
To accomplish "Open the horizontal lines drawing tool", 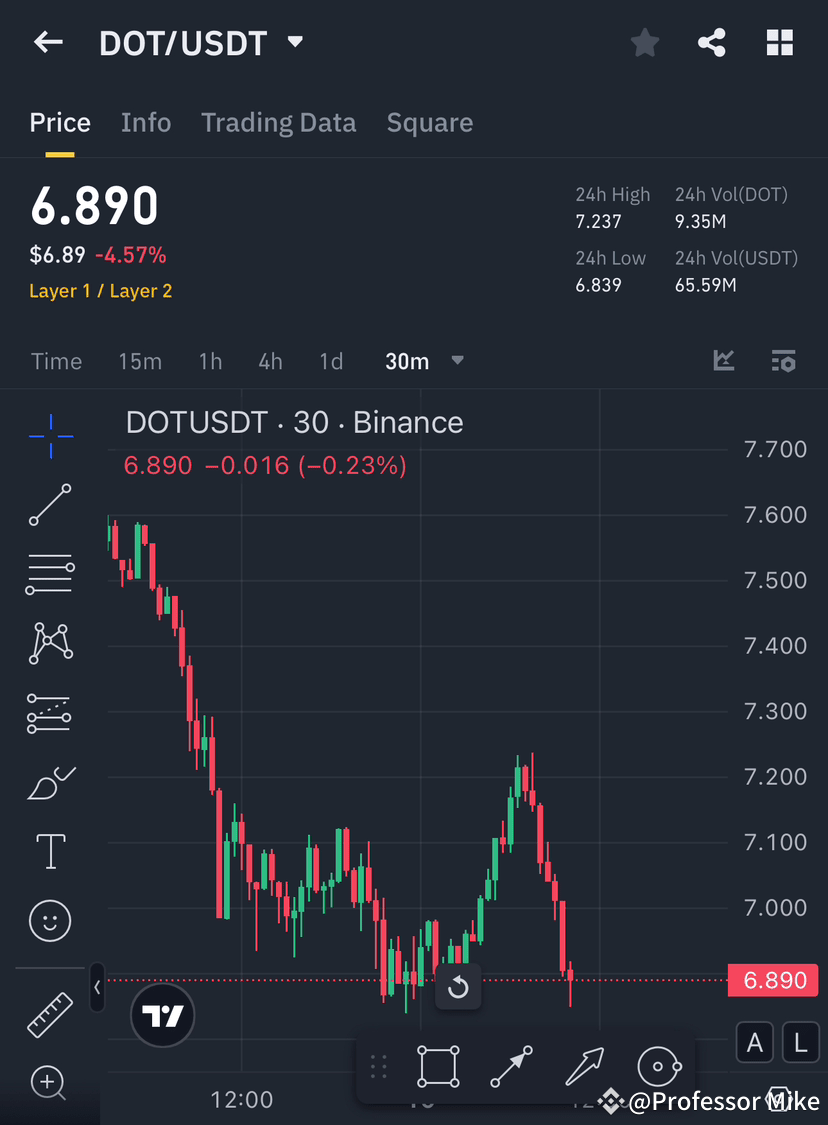I will [x=50, y=573].
